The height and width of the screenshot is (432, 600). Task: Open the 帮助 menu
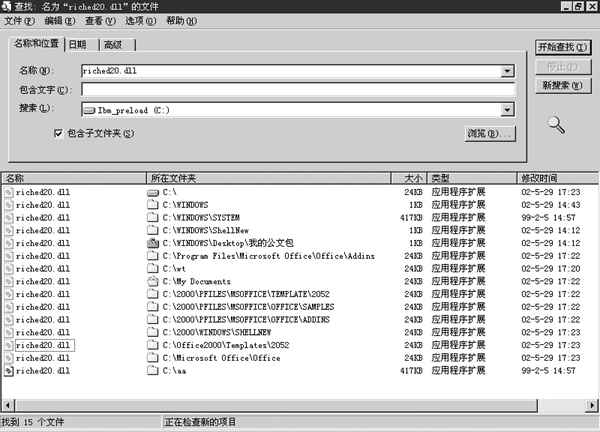[181, 21]
